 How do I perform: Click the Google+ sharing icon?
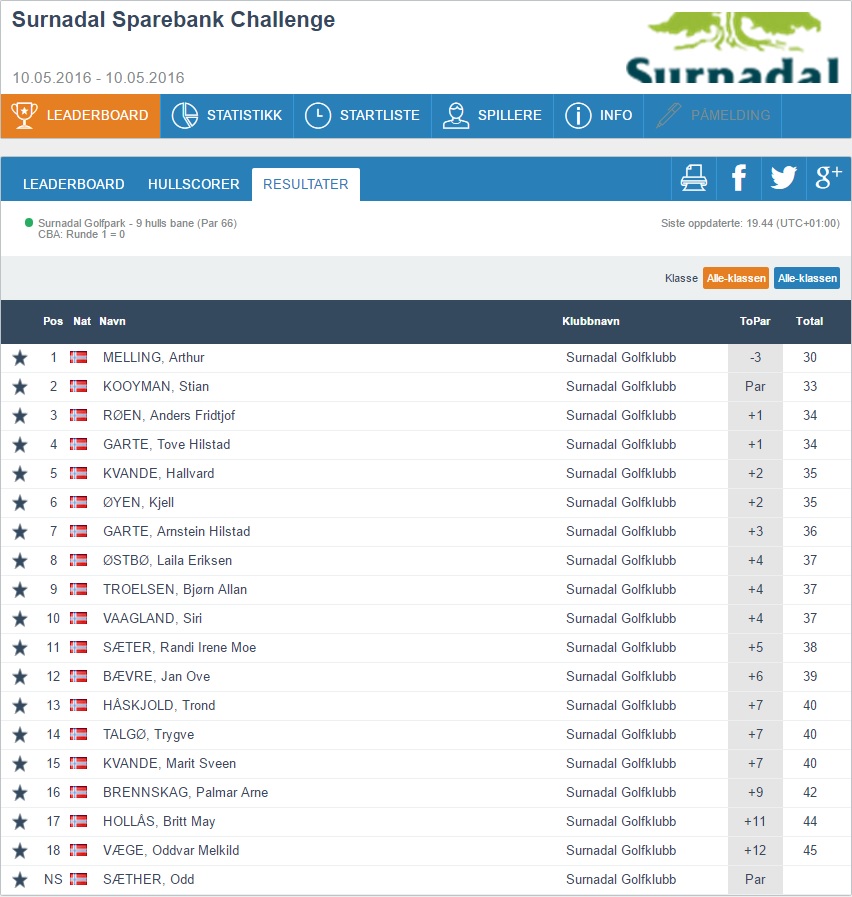pos(828,178)
